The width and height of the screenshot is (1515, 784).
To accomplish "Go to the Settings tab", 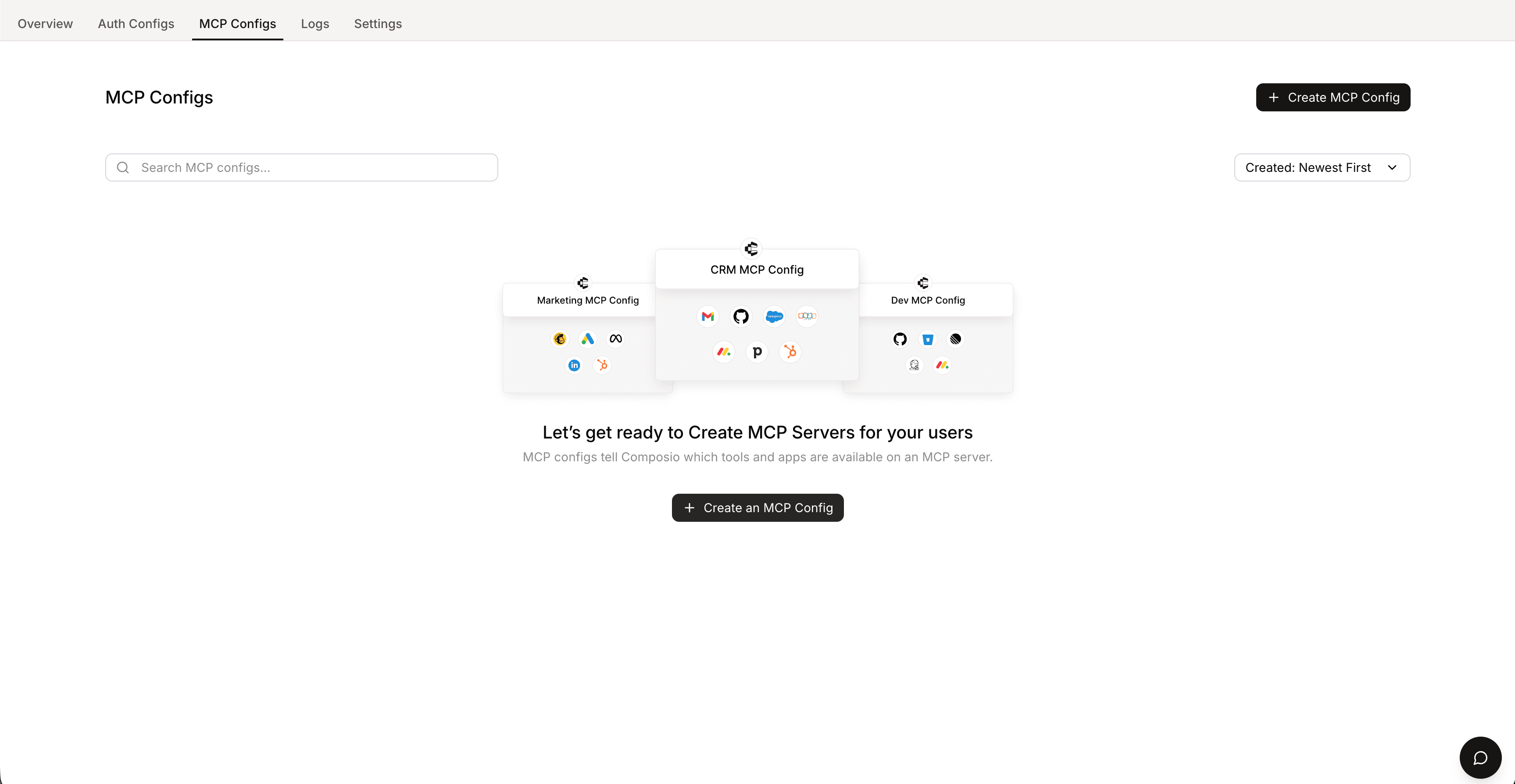I will [378, 24].
